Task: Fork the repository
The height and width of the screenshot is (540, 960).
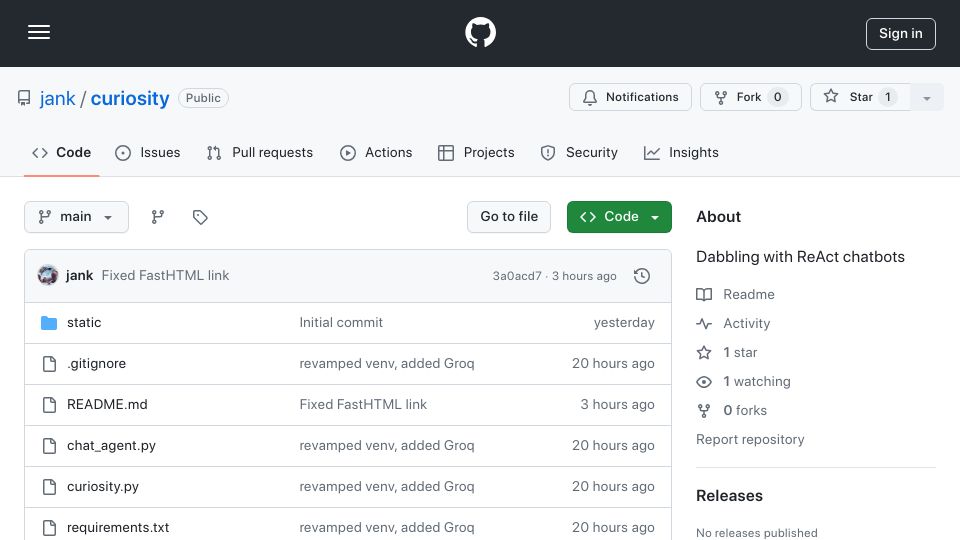Action: pyautogui.click(x=751, y=97)
